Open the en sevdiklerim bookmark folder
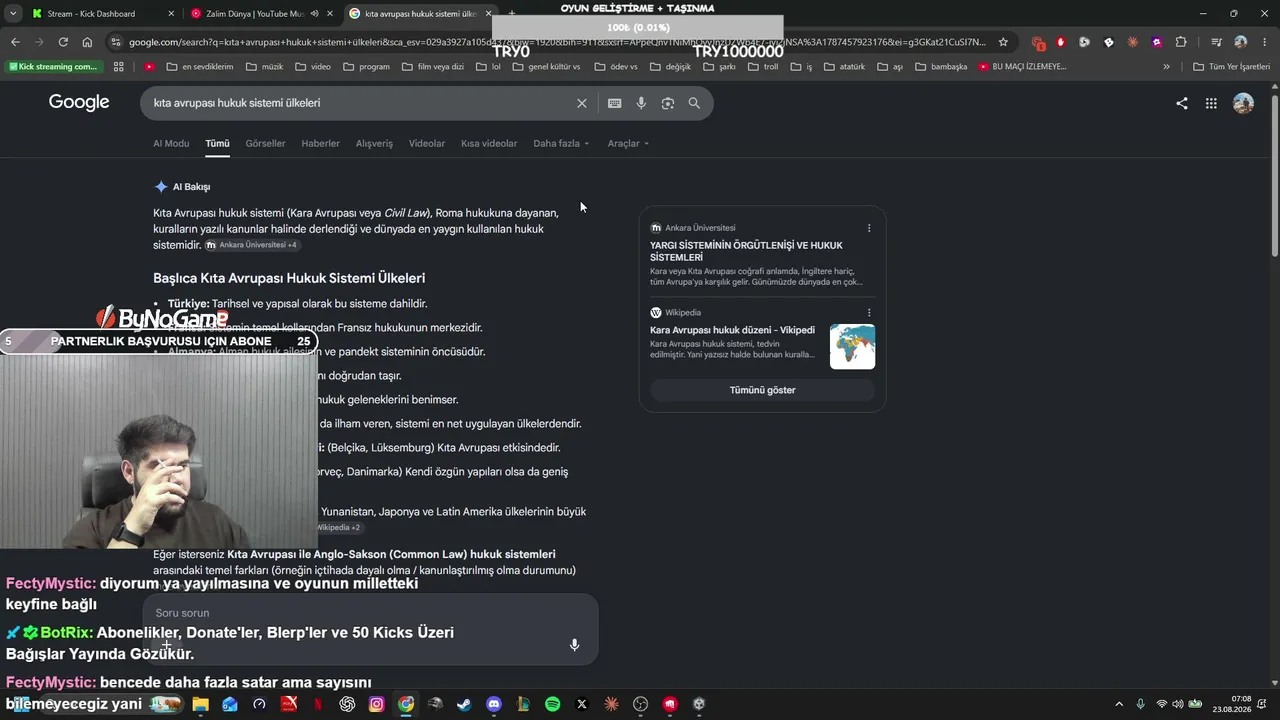Image resolution: width=1280 pixels, height=720 pixels. (x=199, y=67)
